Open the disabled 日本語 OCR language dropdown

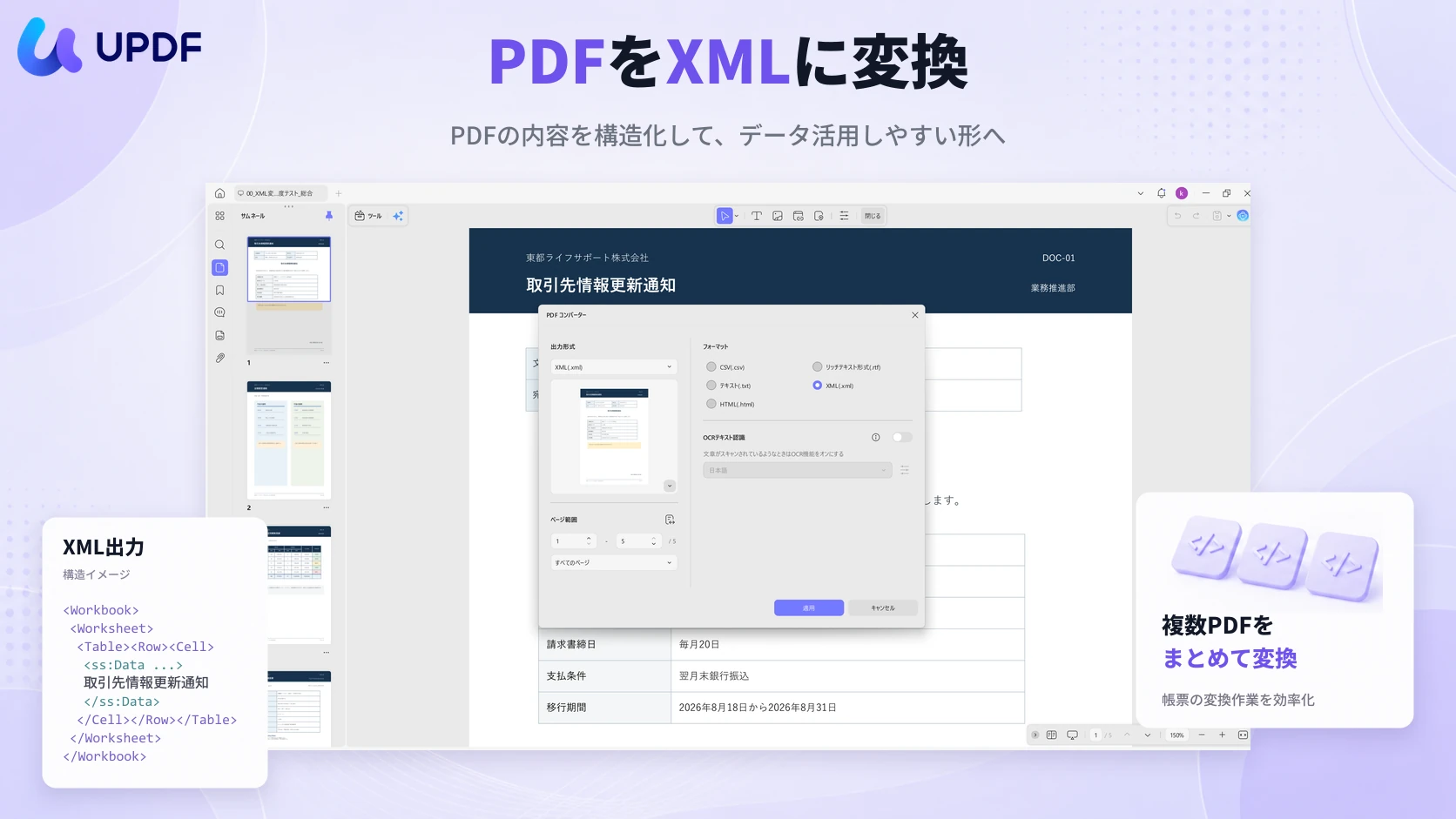798,470
